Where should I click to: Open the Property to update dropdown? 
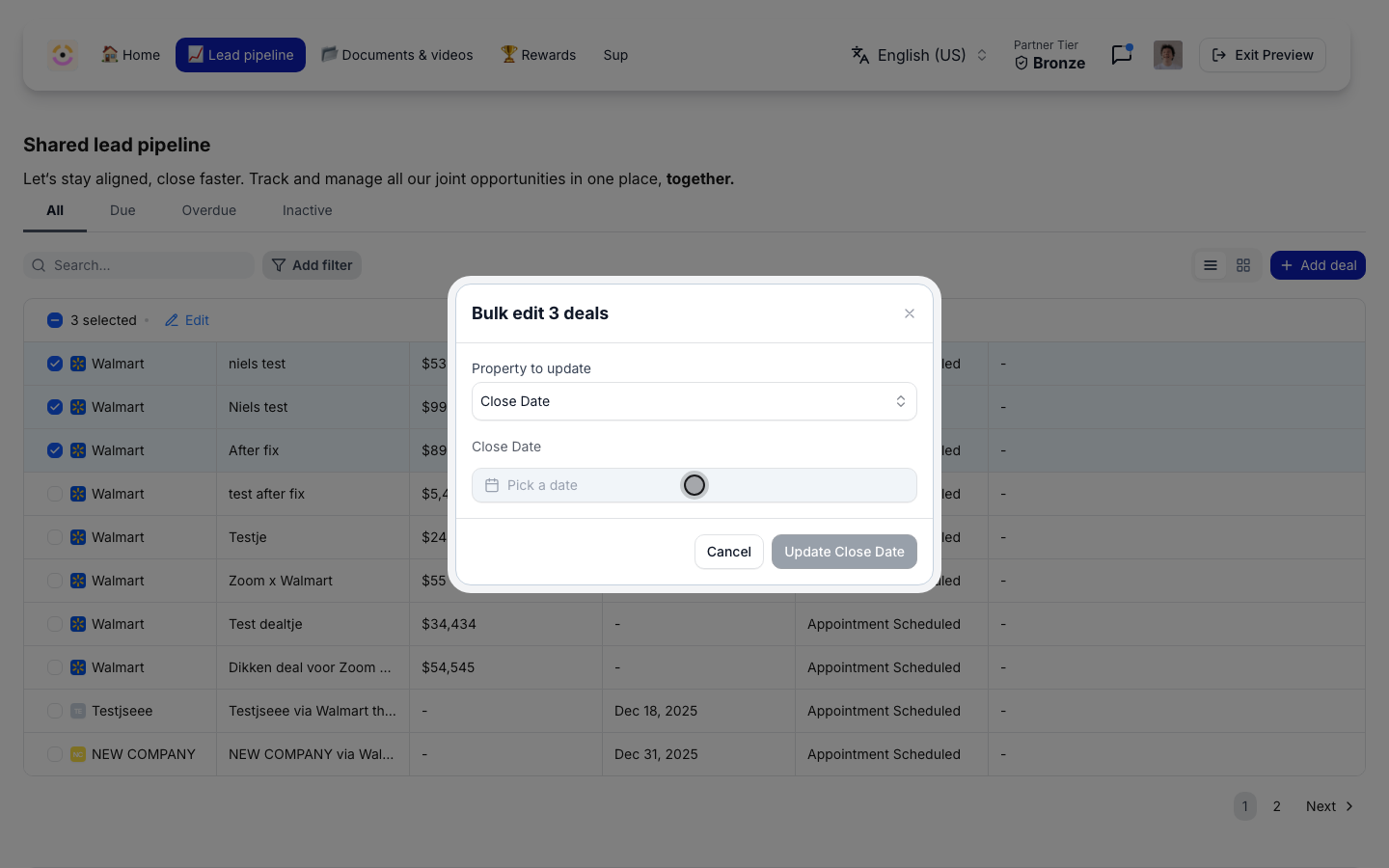tap(694, 401)
